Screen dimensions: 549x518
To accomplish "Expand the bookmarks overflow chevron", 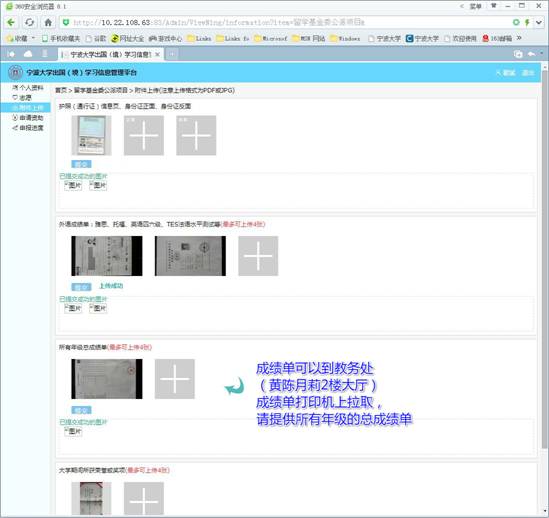I will click(519, 38).
